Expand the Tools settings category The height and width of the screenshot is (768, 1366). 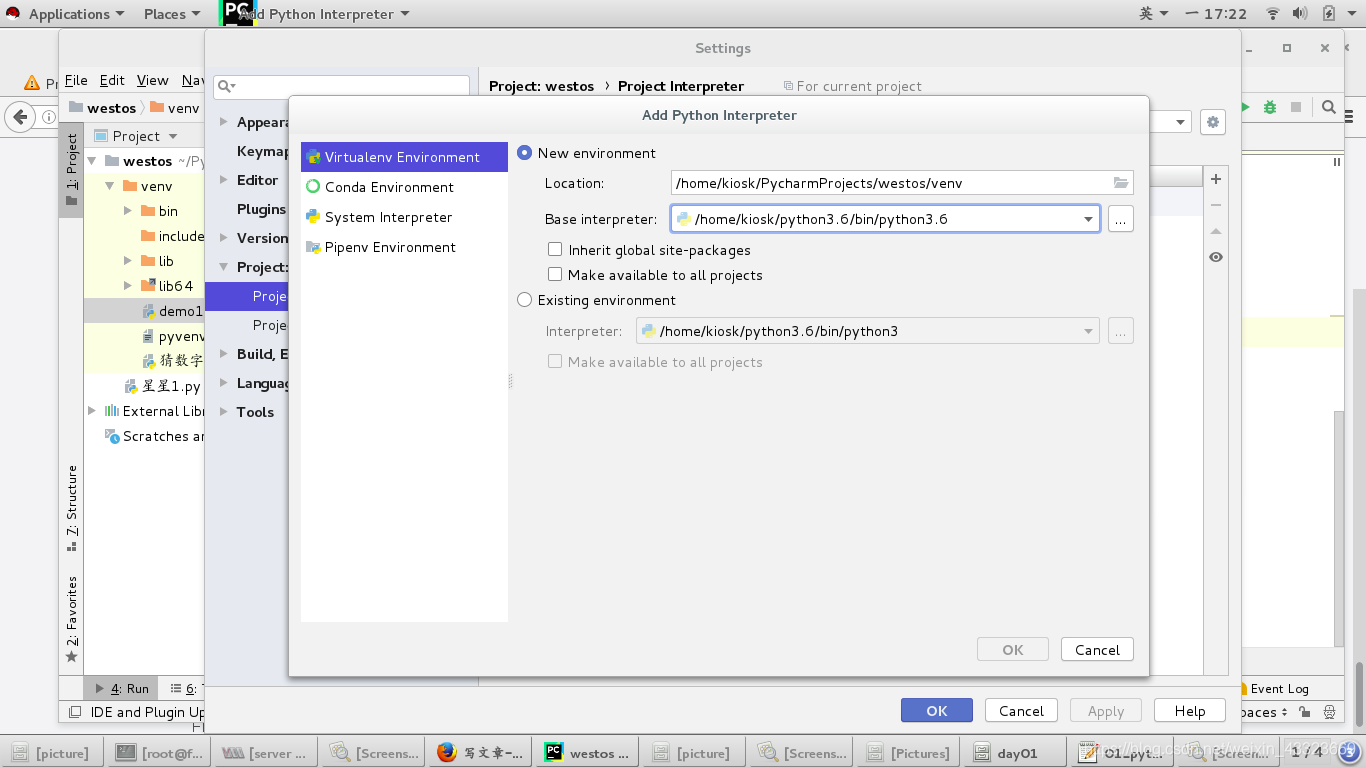224,412
